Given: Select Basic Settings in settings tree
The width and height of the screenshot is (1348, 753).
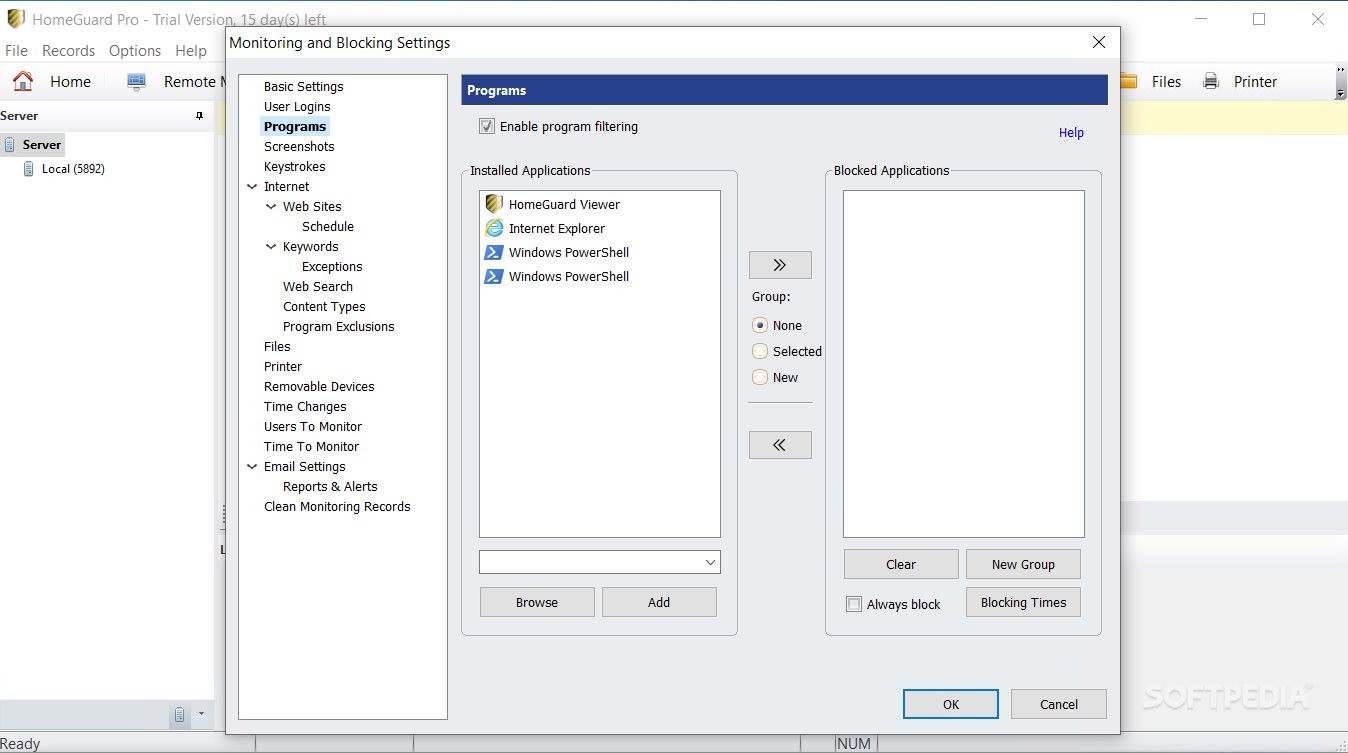Looking at the screenshot, I should click(x=303, y=86).
